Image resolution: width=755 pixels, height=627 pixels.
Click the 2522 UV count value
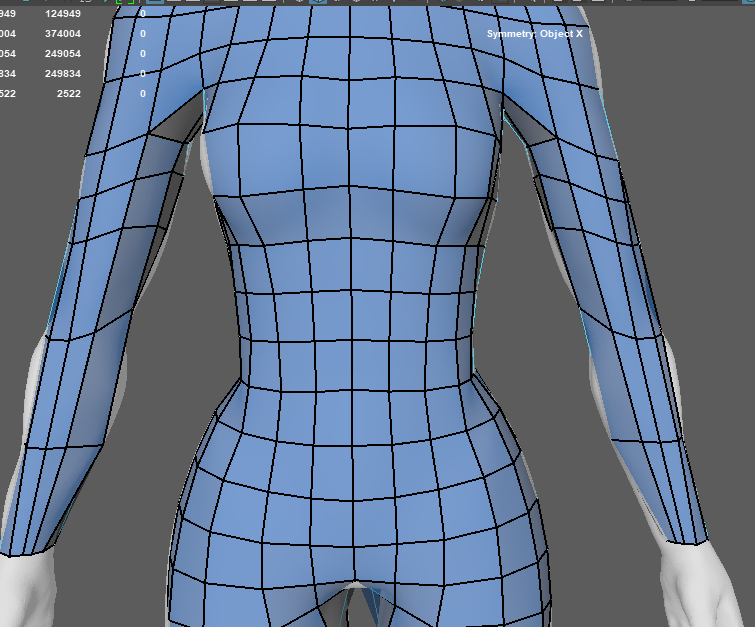tap(68, 94)
